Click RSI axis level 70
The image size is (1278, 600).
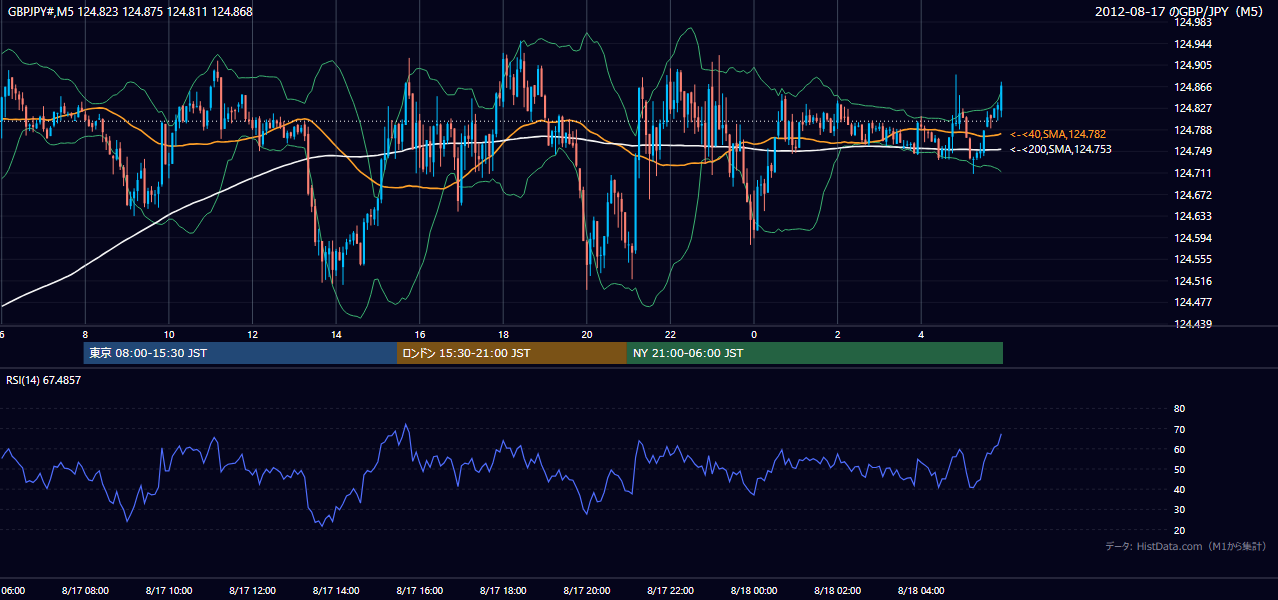pyautogui.click(x=1179, y=429)
